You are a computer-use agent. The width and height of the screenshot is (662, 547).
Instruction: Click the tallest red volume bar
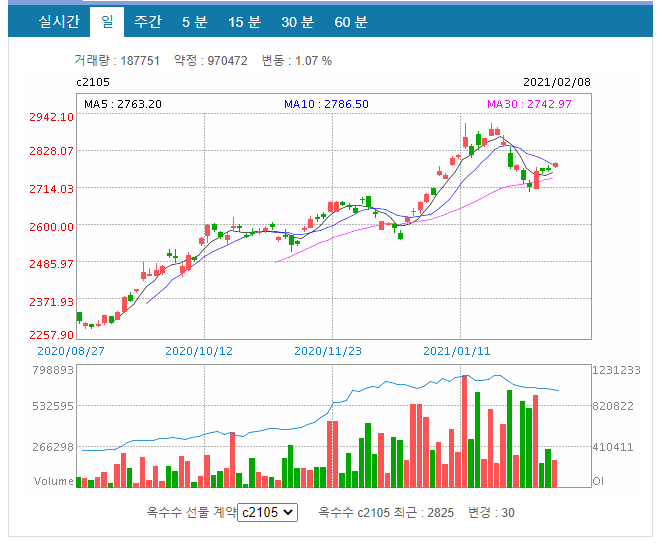464,431
